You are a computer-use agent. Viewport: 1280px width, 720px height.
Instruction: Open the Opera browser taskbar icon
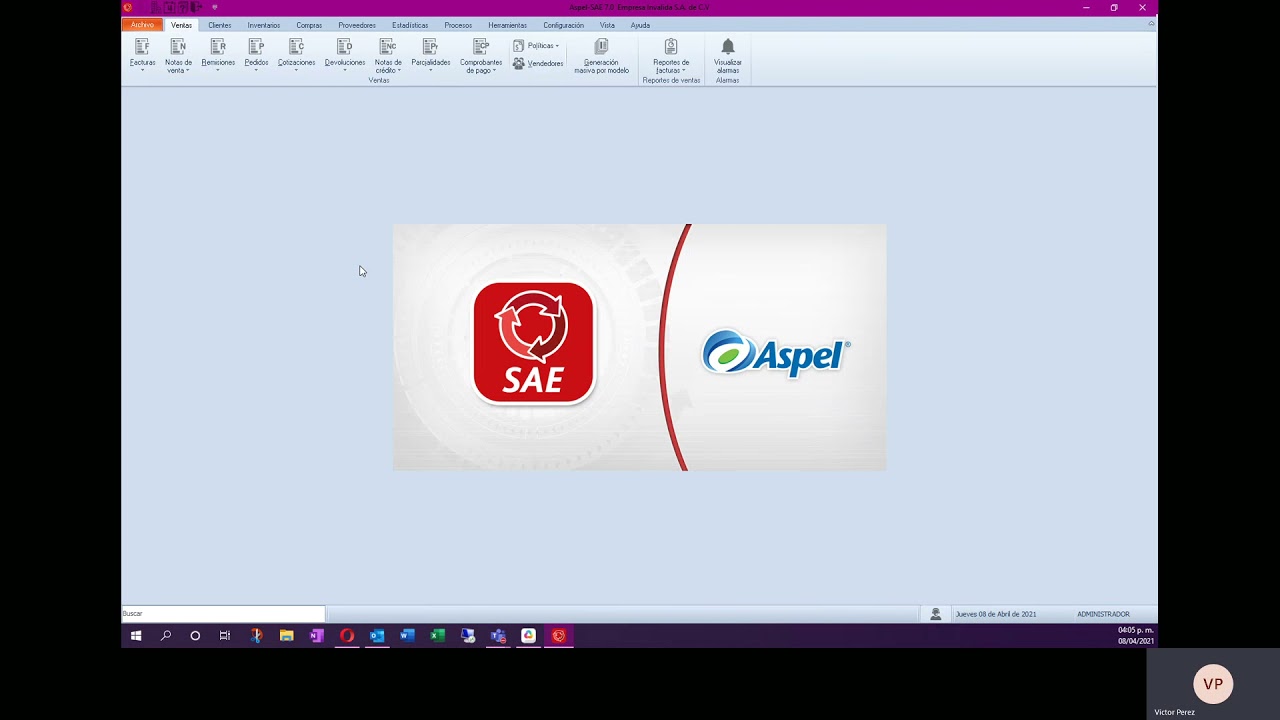[x=347, y=635]
